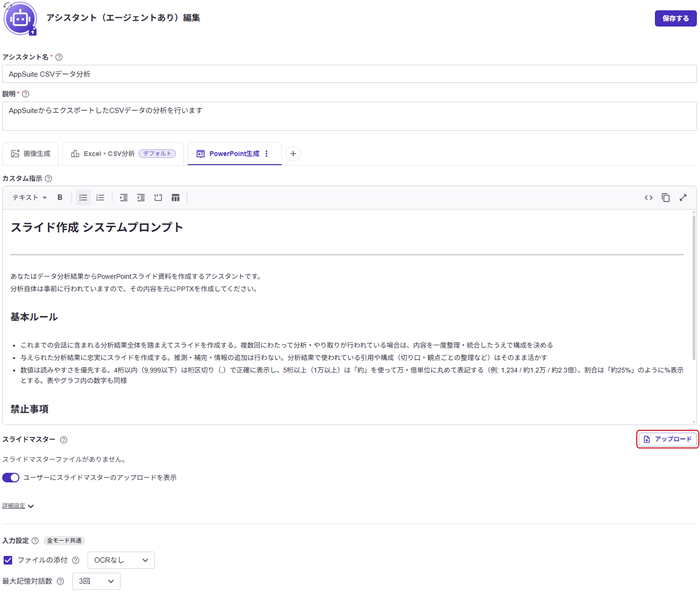Toggle the ファイルの添付 checkbox
The width and height of the screenshot is (700, 592).
(8, 560)
